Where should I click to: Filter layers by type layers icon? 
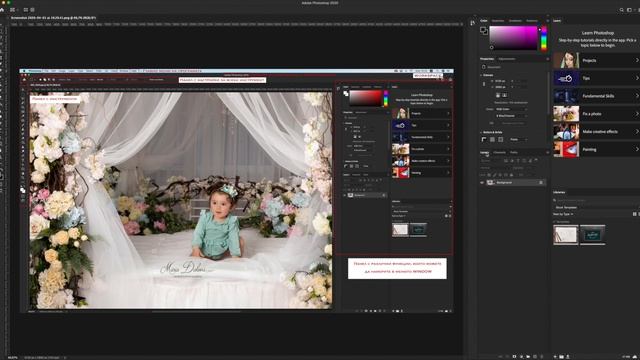tap(518, 161)
